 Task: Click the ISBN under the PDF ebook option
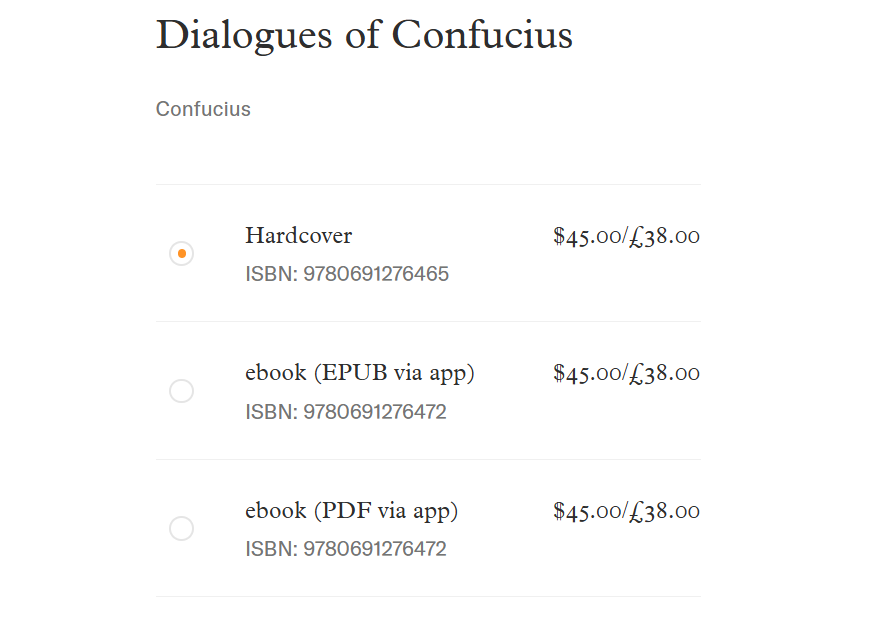[346, 549]
